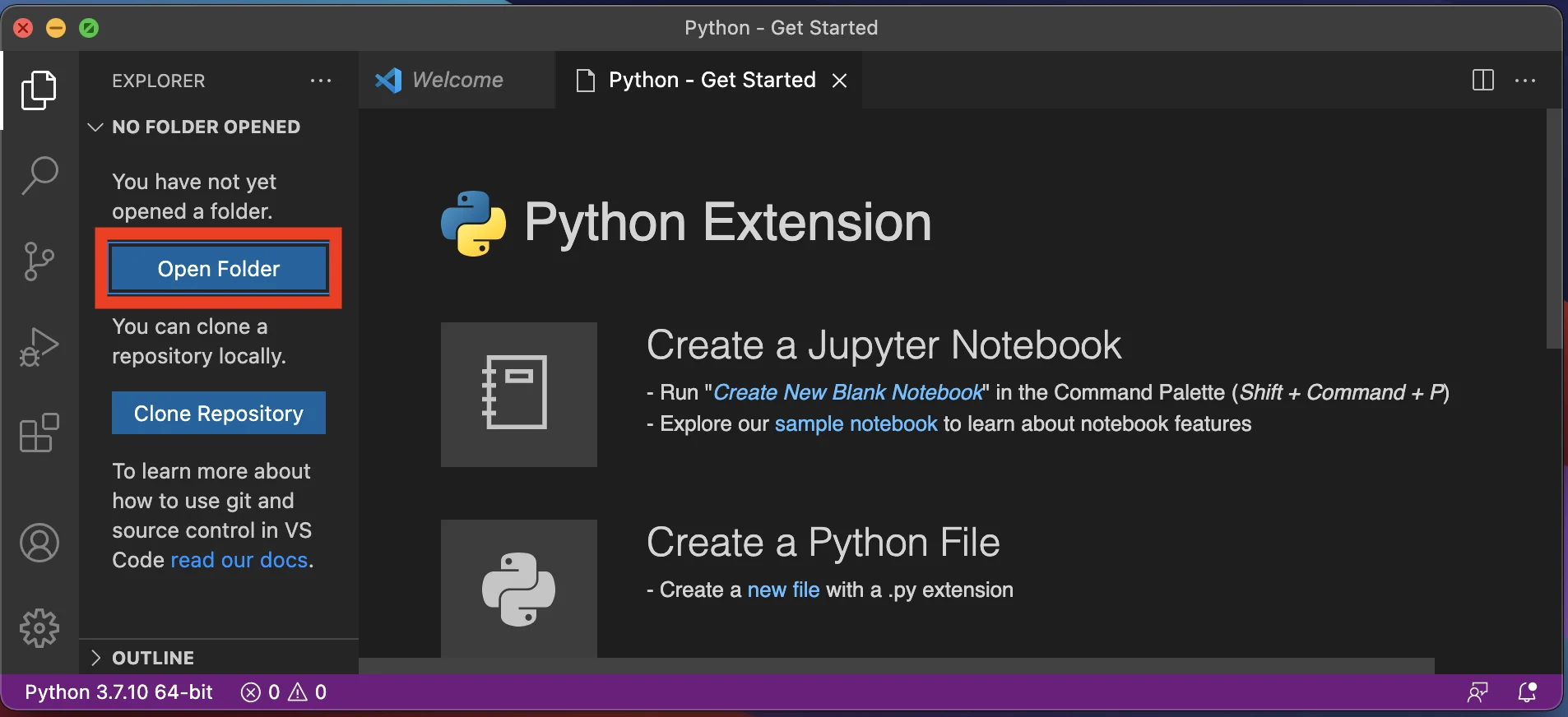
Task: Close the Python - Get Started tab
Action: point(839,81)
